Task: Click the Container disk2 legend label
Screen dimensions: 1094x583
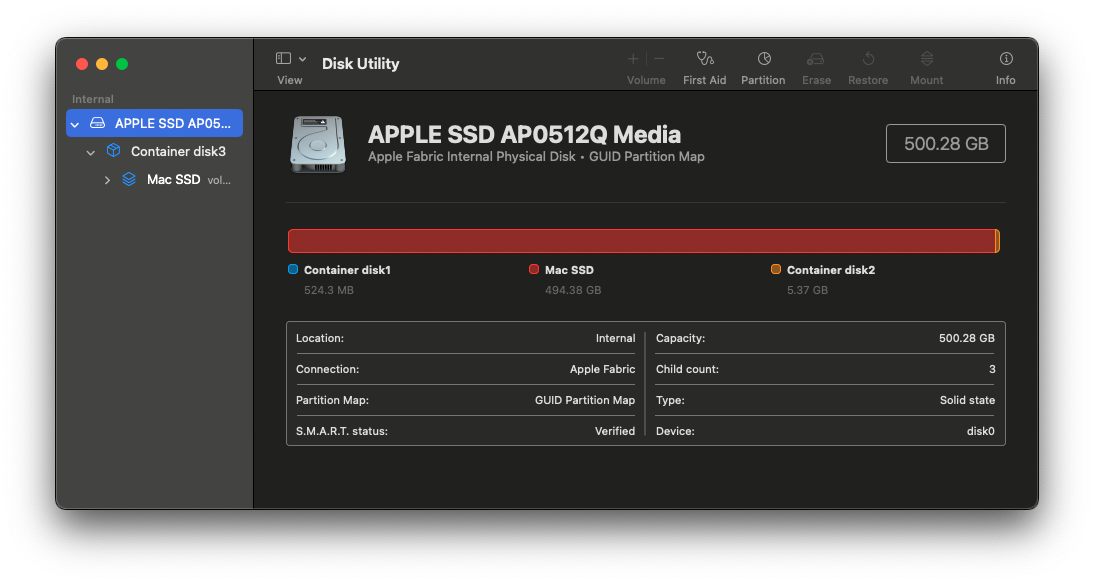Action: click(831, 270)
